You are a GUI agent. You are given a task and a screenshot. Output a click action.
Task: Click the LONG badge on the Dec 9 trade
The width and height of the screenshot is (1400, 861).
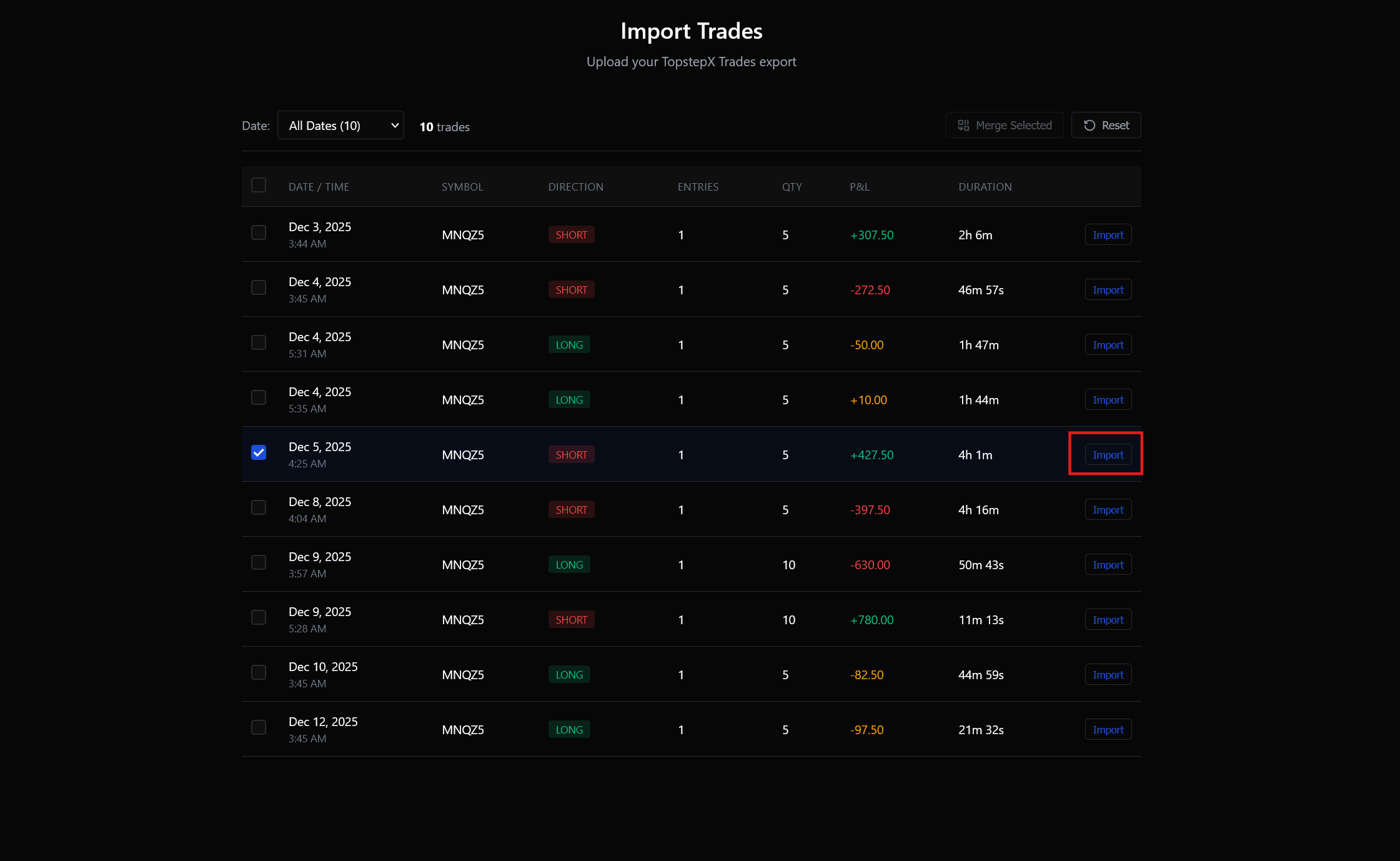568,564
